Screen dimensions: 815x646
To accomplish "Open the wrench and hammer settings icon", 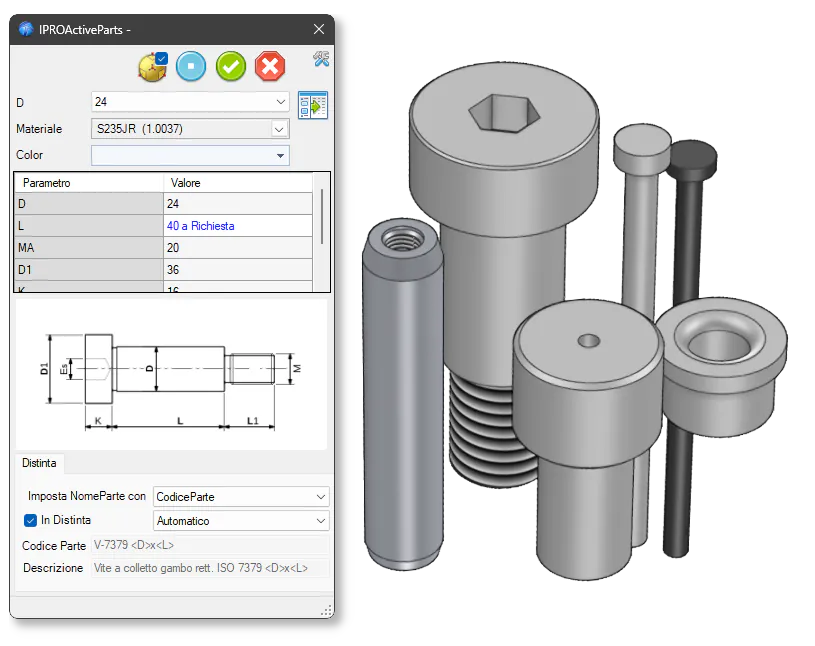I will pos(321,59).
